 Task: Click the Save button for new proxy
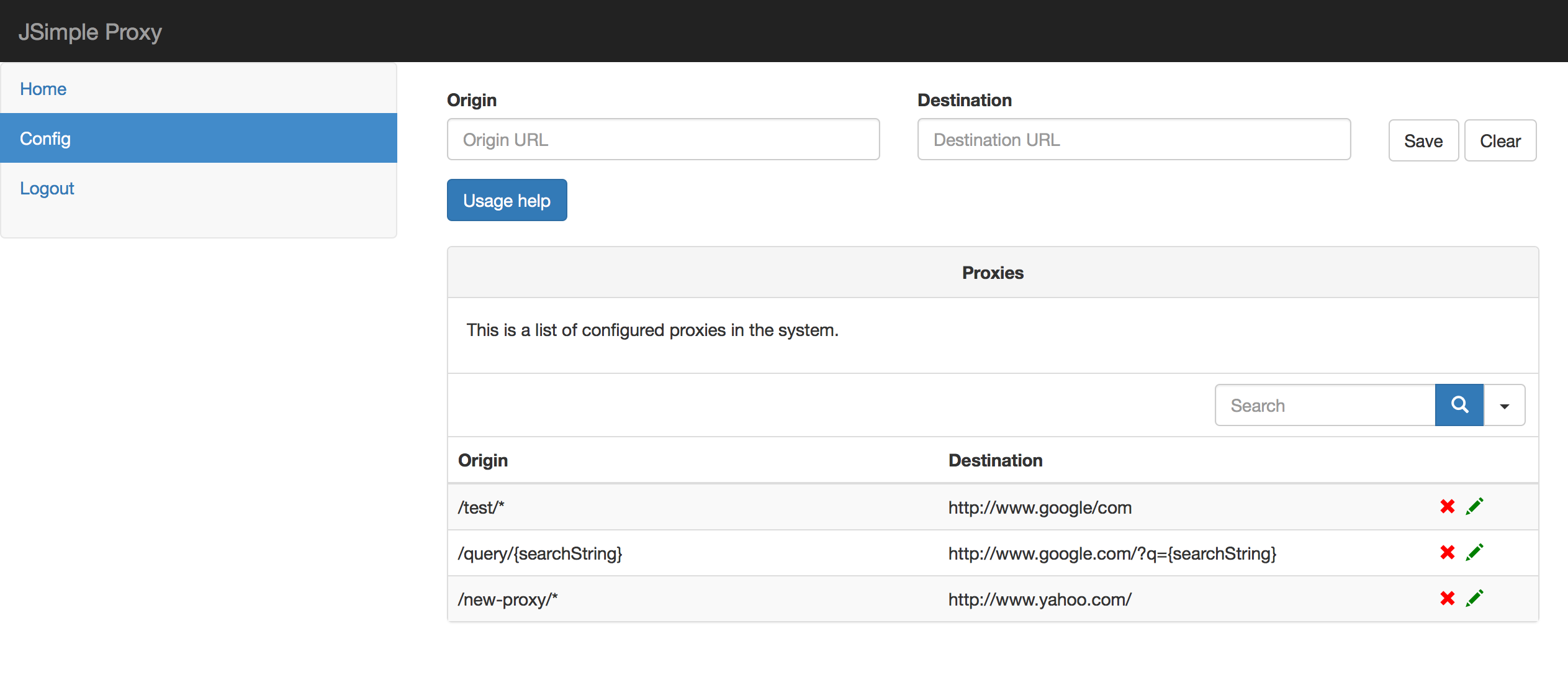point(1421,139)
